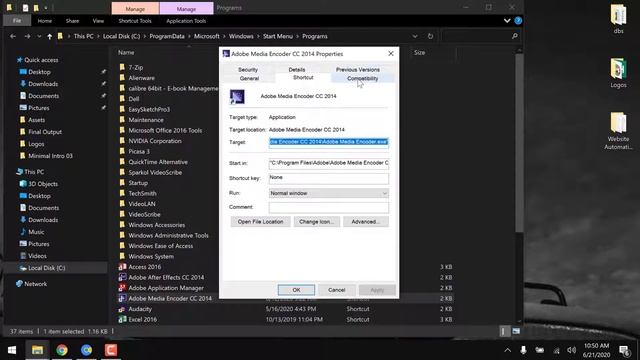This screenshot has width=640, height=360.
Task: Click Start Menu in address breadcrumb
Action: 278,36
